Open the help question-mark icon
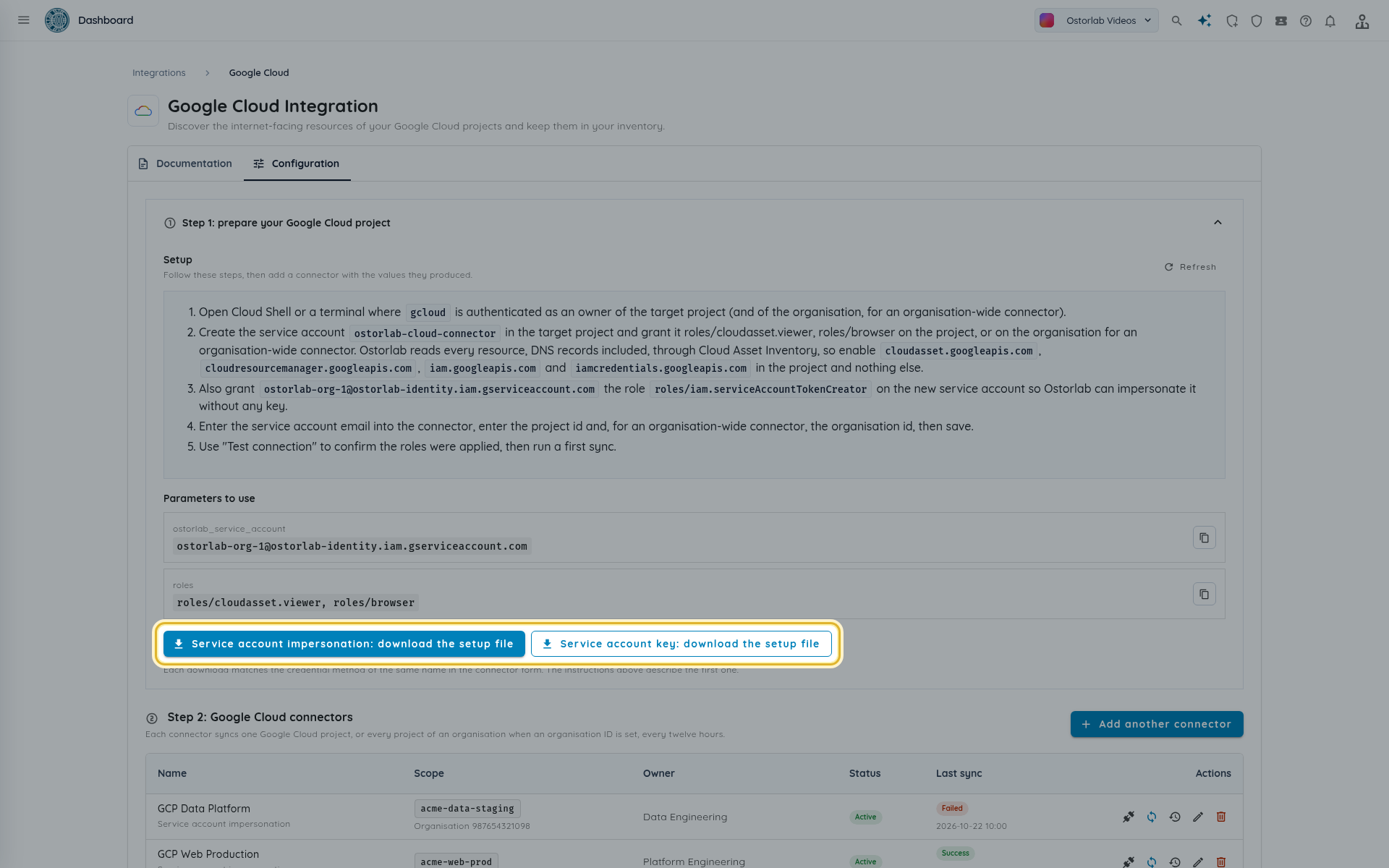Viewport: 1389px width, 868px height. [1306, 21]
